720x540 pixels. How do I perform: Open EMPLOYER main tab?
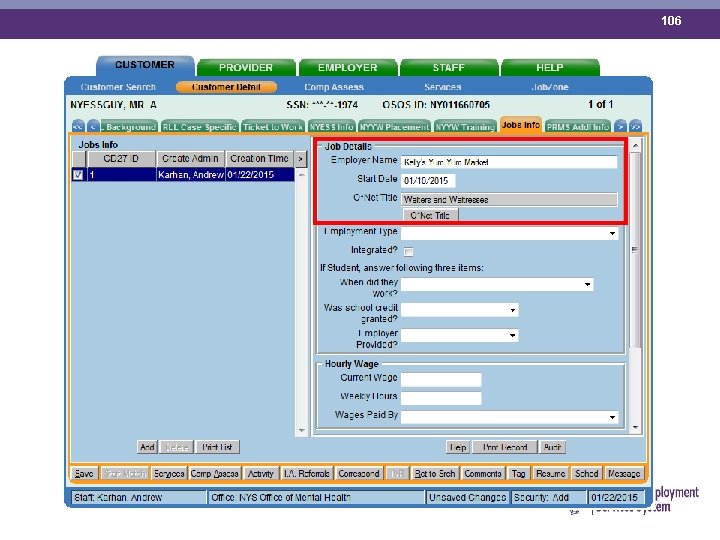(348, 68)
